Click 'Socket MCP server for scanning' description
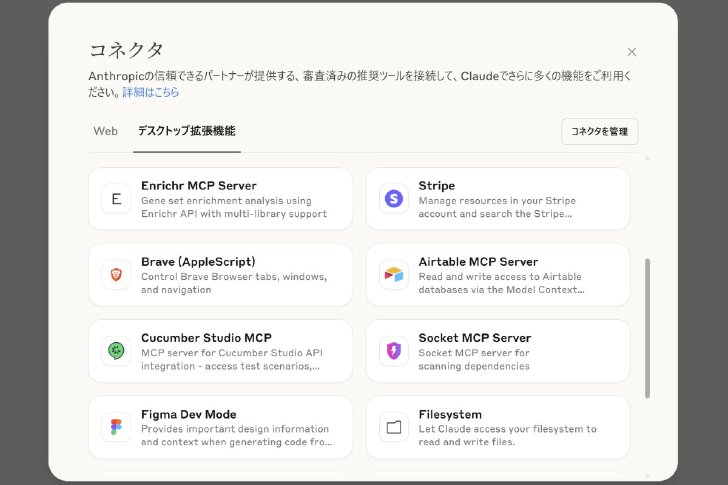The height and width of the screenshot is (485, 728). point(474,359)
